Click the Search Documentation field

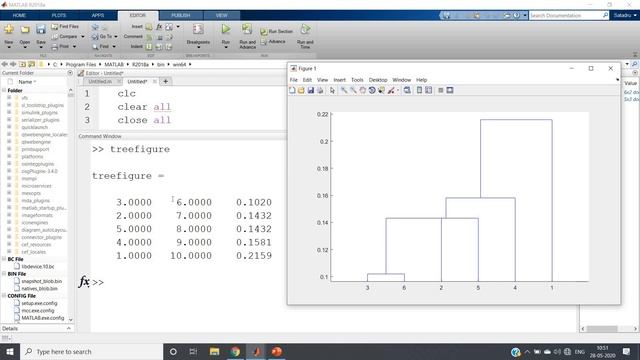(x=569, y=16)
